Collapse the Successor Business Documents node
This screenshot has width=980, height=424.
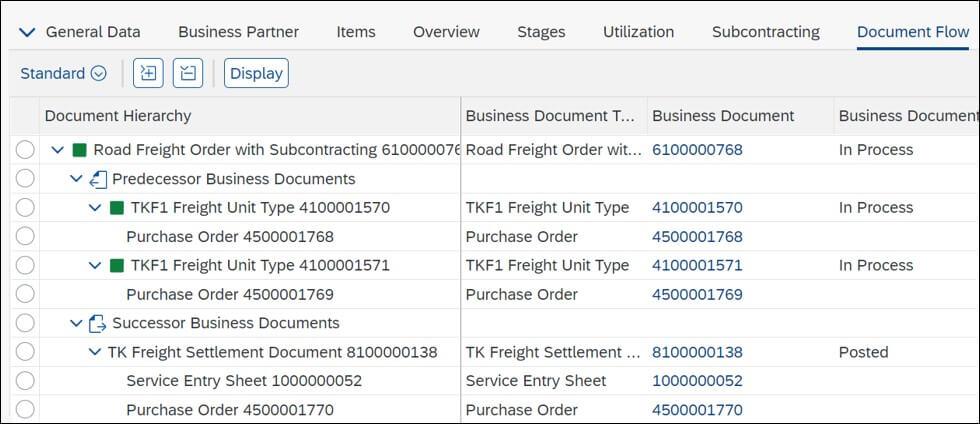(76, 323)
